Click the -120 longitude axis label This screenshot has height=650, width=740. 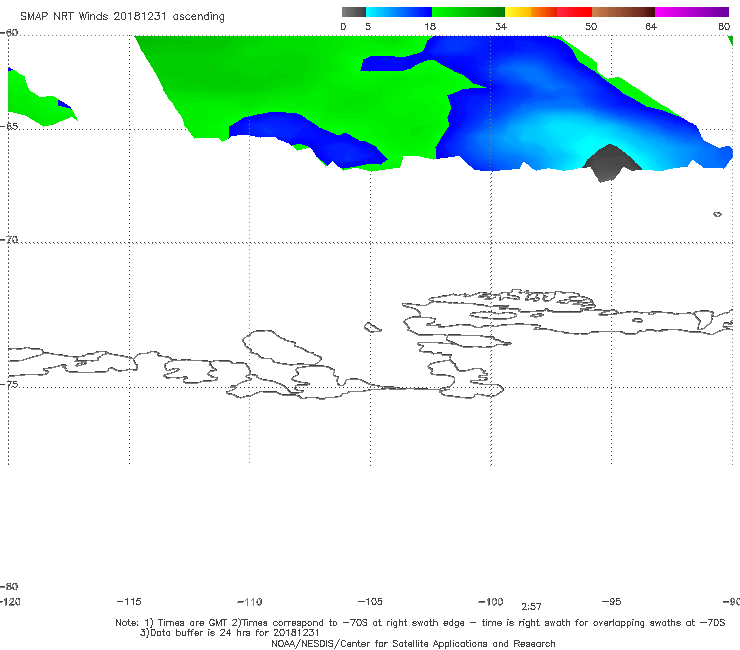pyautogui.click(x=10, y=602)
